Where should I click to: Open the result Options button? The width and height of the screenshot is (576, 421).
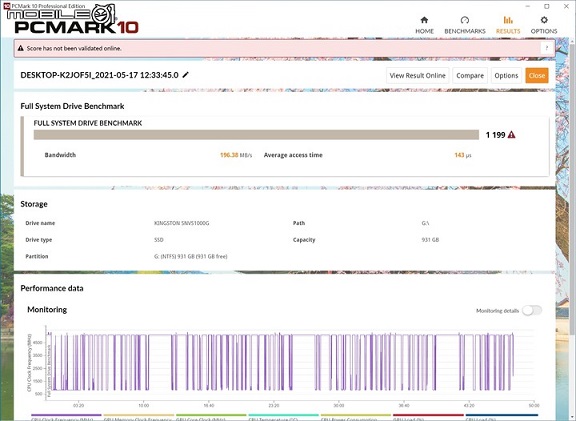point(506,75)
